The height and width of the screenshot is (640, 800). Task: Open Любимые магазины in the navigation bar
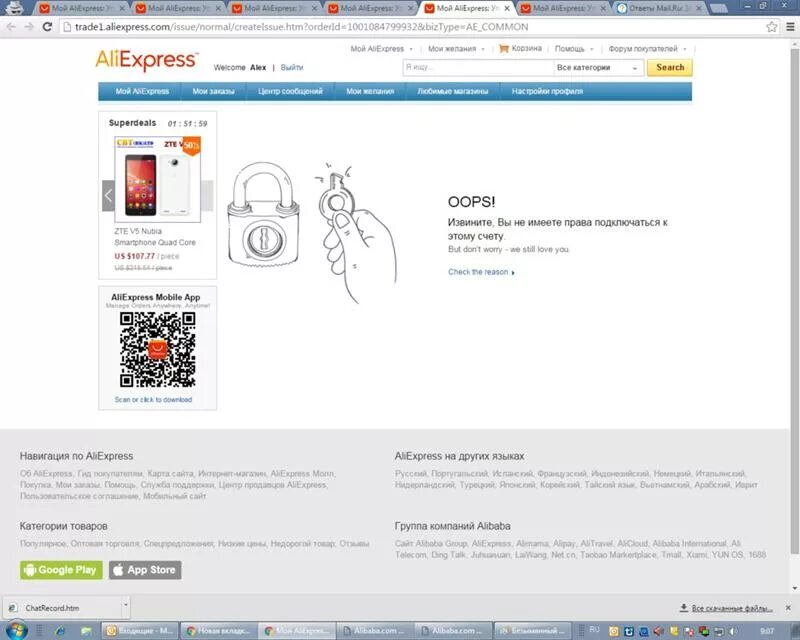coord(453,91)
